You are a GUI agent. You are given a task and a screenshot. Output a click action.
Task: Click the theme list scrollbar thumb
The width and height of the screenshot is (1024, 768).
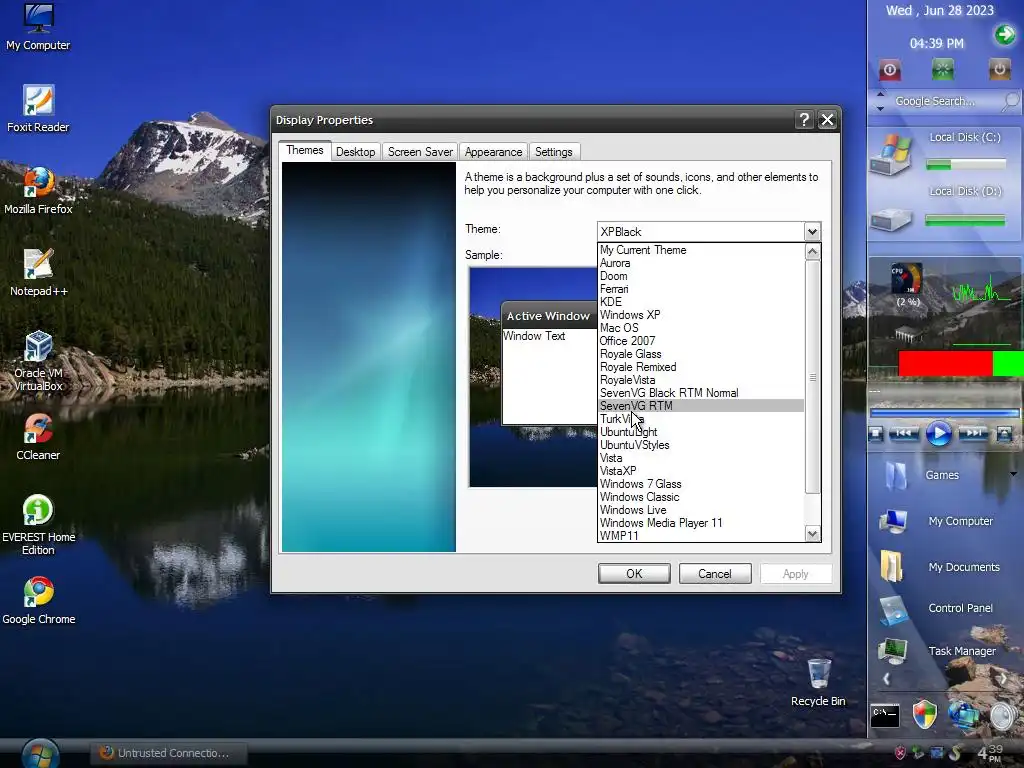[812, 377]
